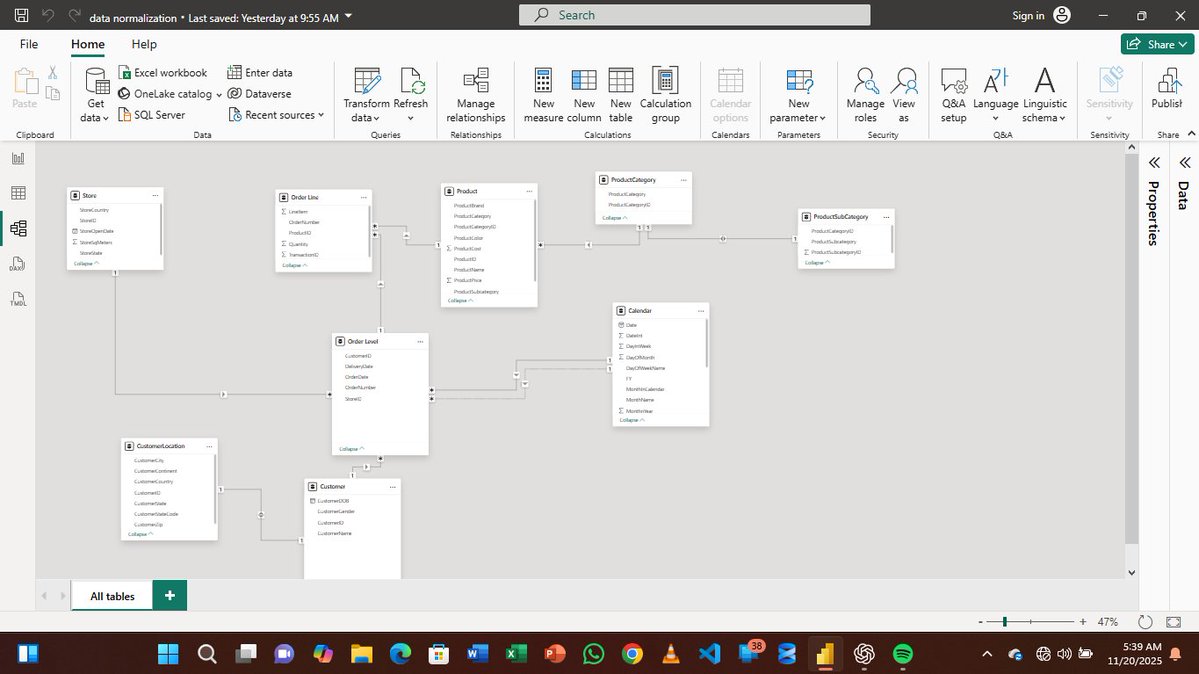Open Table view from the left sidebar
Viewport: 1199px width, 674px height.
[x=18, y=192]
